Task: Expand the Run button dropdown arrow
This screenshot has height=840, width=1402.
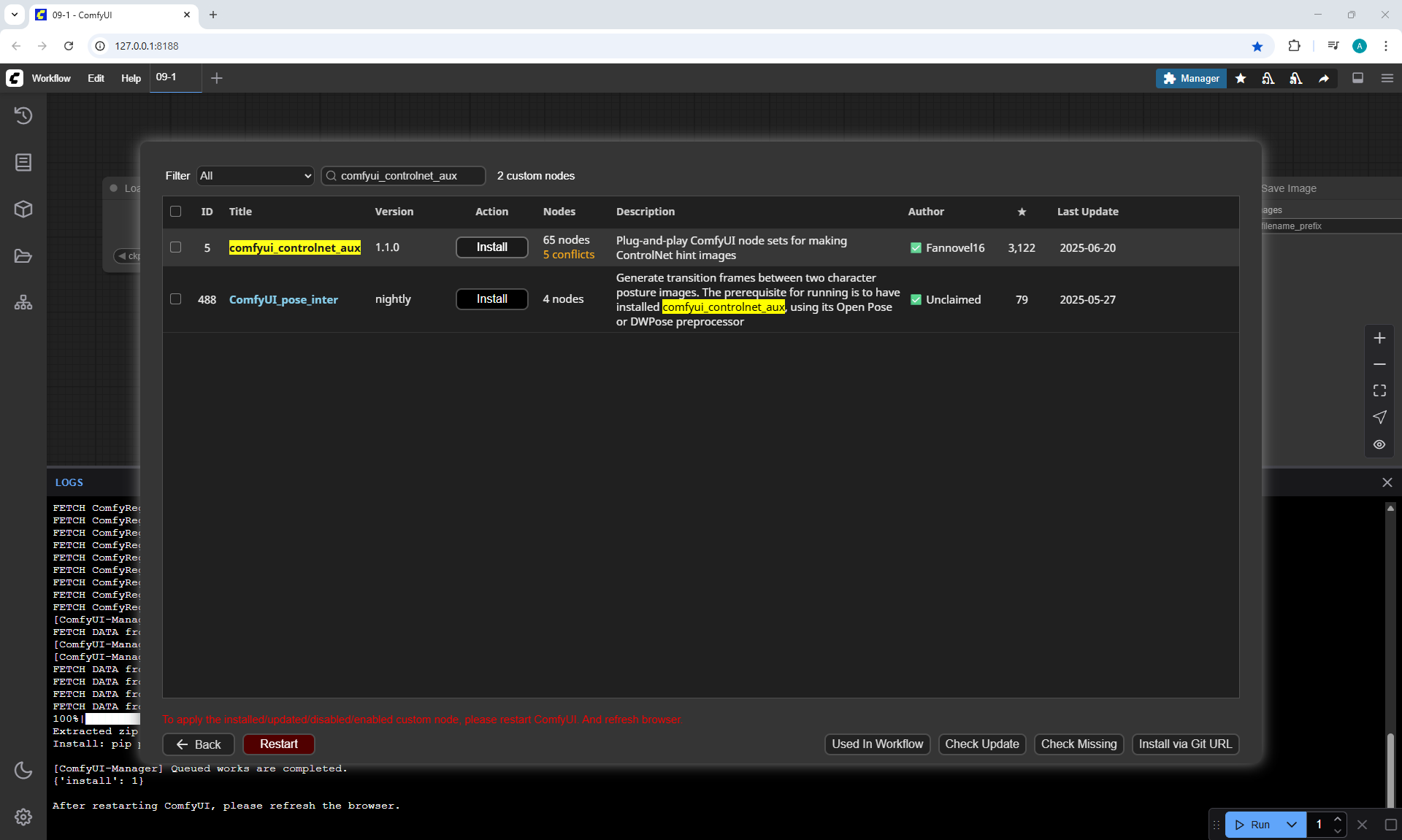Action: (1291, 825)
